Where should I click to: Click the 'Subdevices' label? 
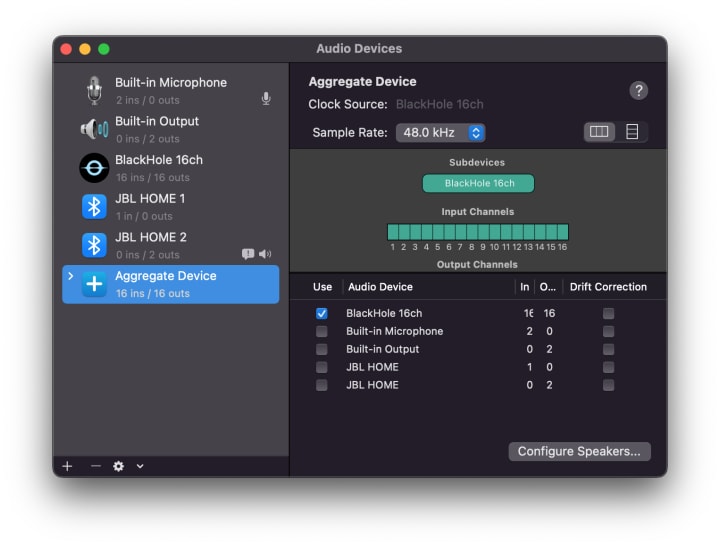477,163
